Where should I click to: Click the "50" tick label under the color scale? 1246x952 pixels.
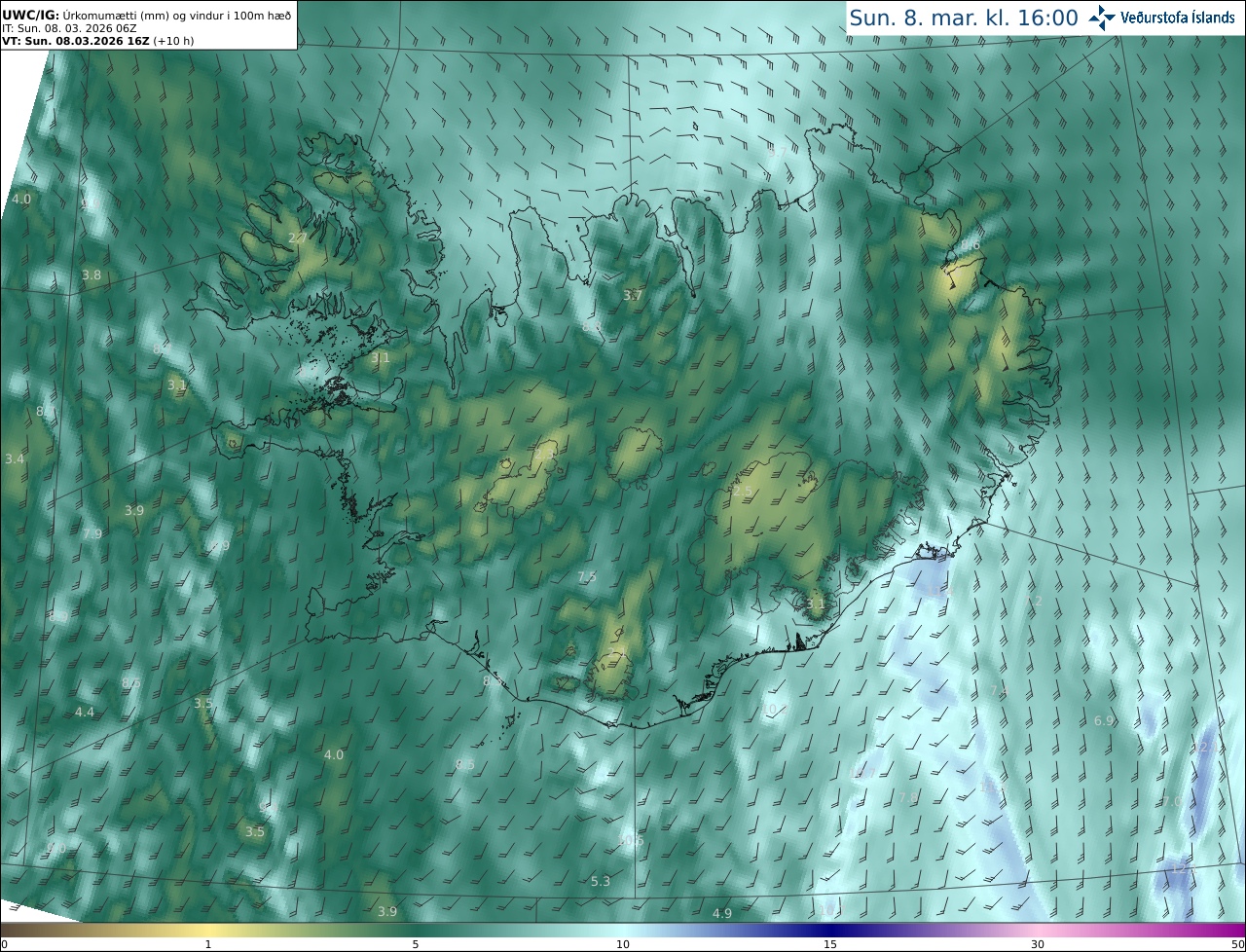tap(1238, 944)
